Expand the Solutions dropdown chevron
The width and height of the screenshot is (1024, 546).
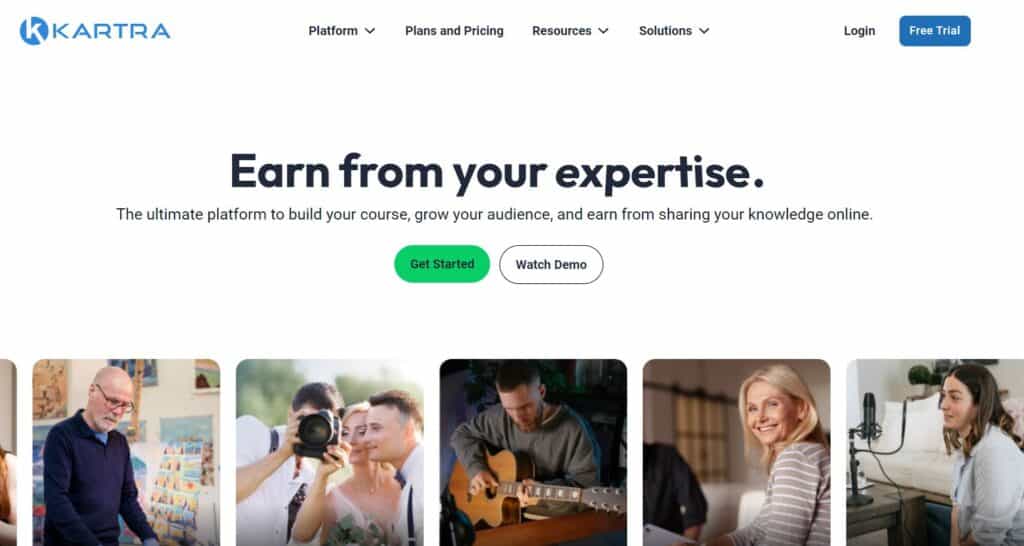click(704, 31)
